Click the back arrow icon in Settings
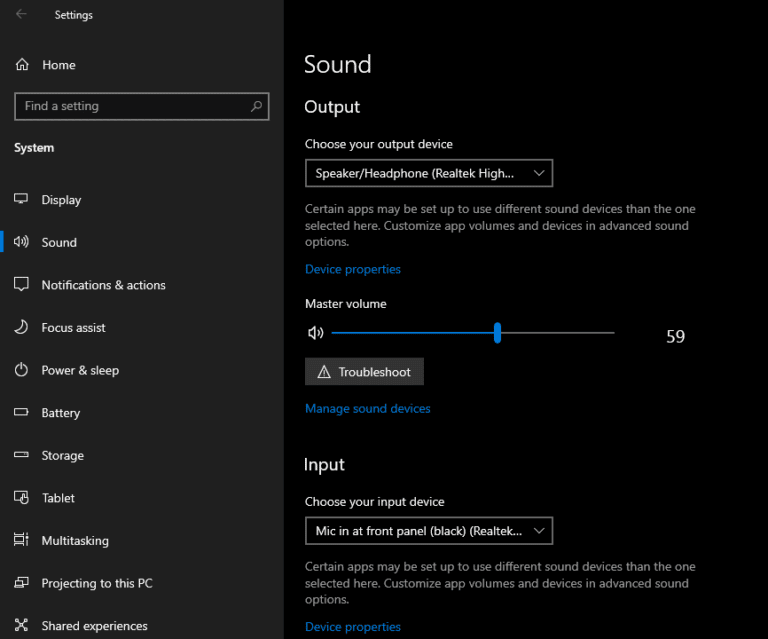 [21, 15]
